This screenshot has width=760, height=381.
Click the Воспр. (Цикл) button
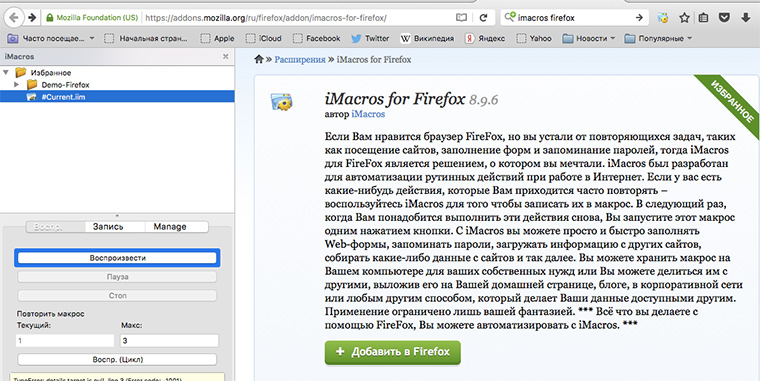click(x=117, y=360)
